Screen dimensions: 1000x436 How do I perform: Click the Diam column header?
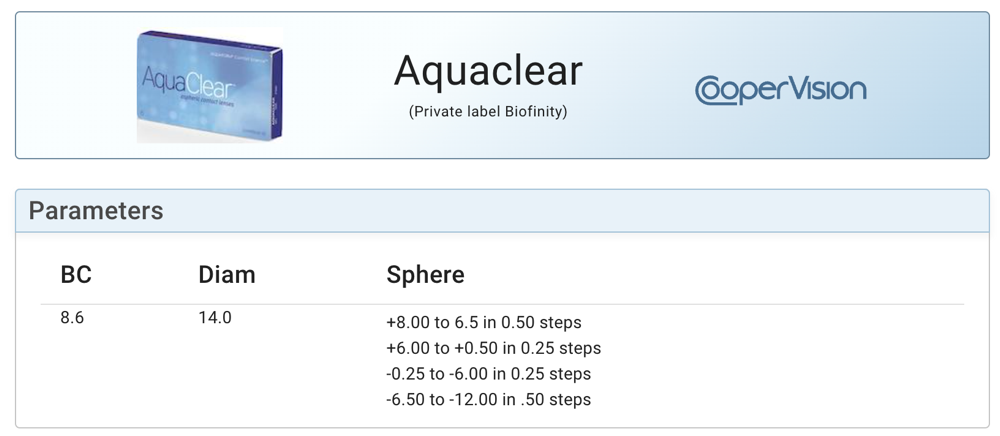click(x=227, y=274)
